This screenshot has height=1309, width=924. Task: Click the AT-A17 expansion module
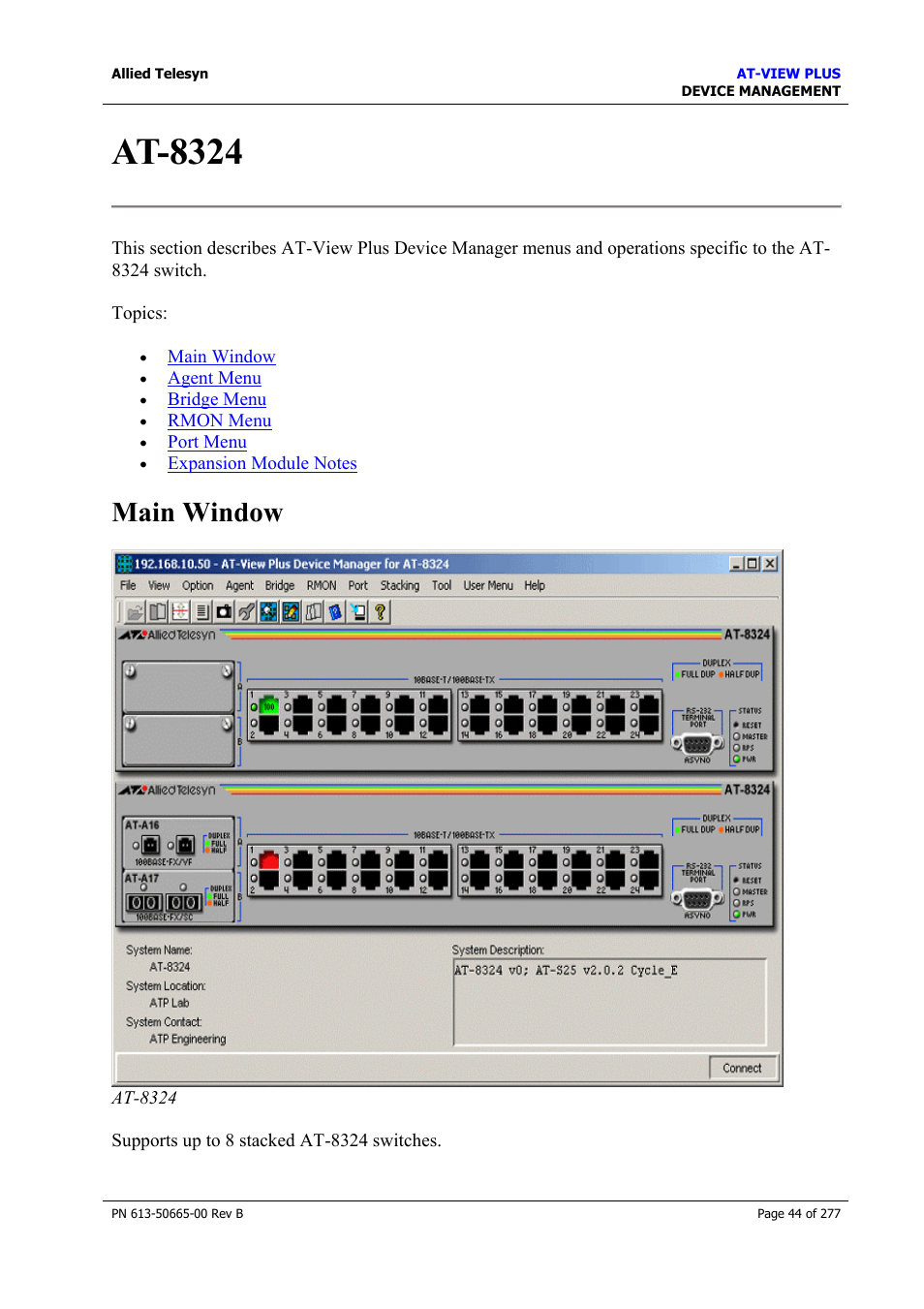pos(178,896)
